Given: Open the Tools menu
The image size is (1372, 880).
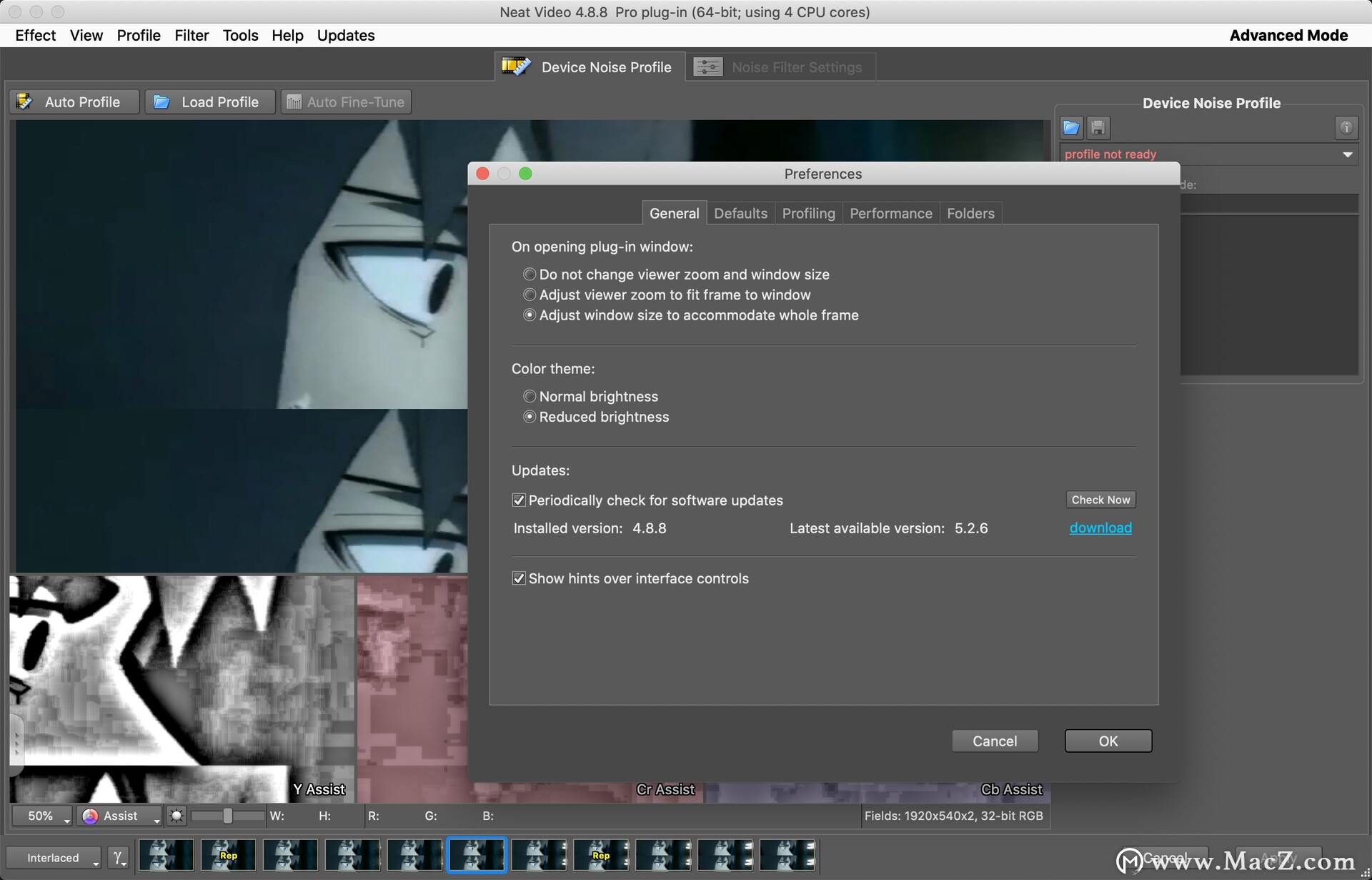Looking at the screenshot, I should pos(240,35).
